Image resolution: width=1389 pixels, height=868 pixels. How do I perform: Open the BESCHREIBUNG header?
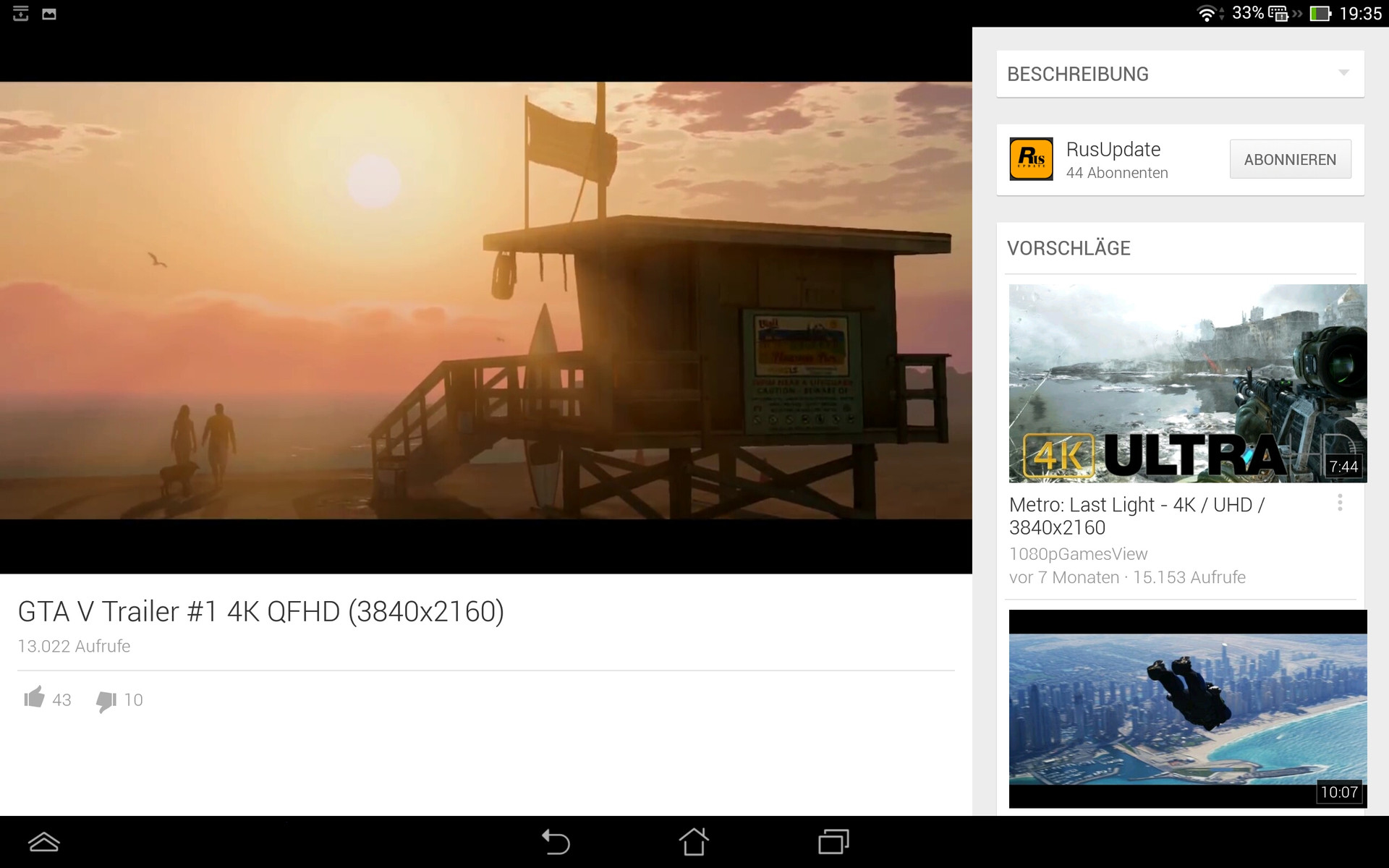pos(1181,74)
